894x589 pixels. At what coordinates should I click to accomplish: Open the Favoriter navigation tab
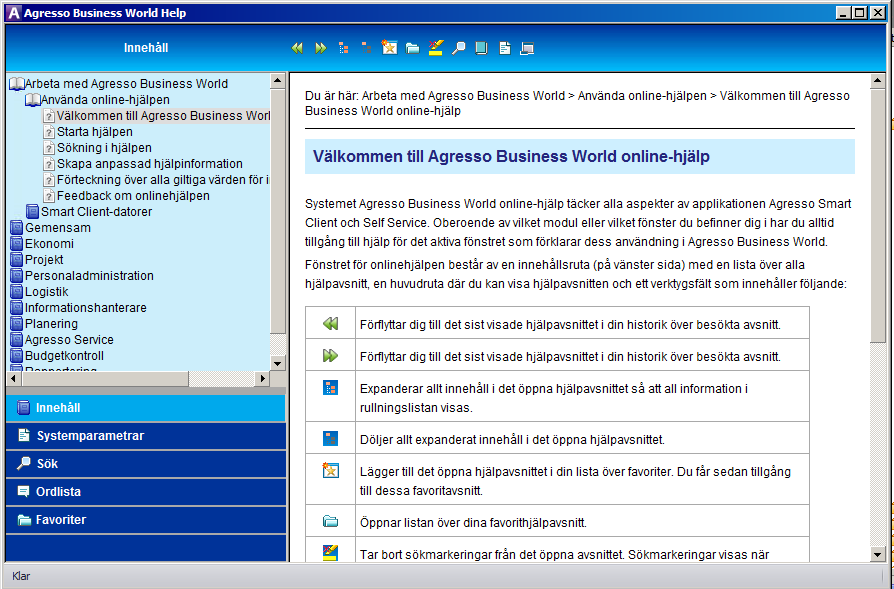point(146,519)
